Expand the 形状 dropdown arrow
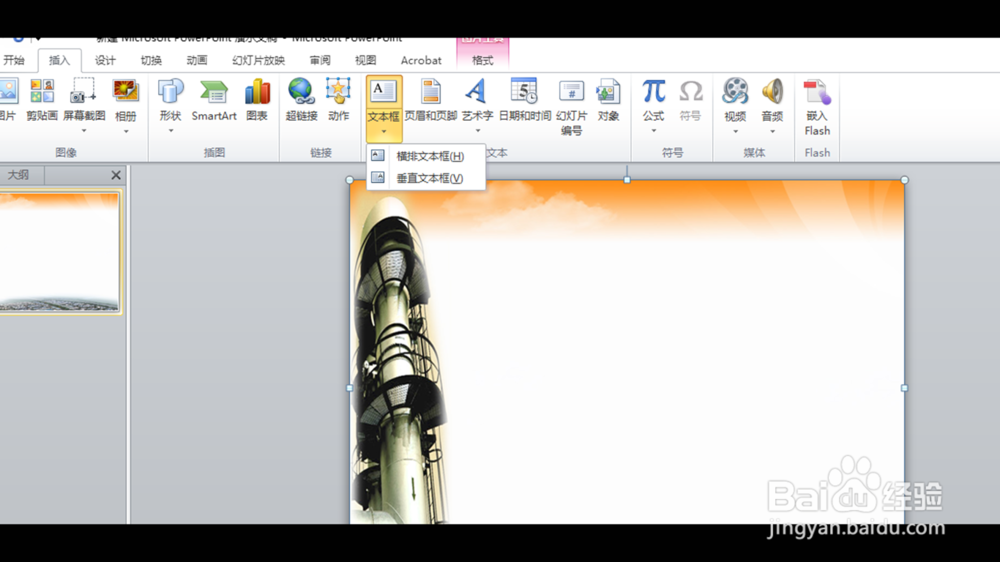This screenshot has height=562, width=1000. [170, 131]
